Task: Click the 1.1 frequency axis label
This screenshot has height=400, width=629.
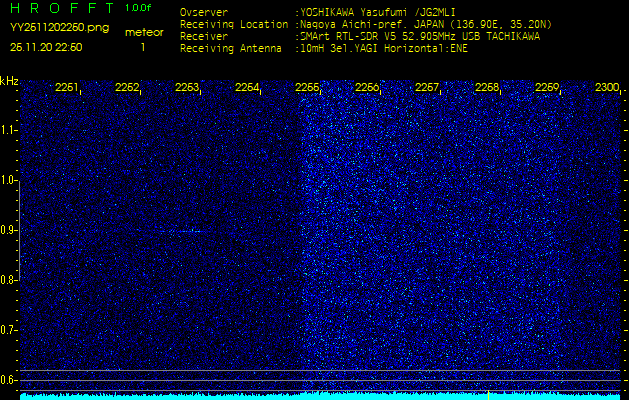Action: pos(7,130)
